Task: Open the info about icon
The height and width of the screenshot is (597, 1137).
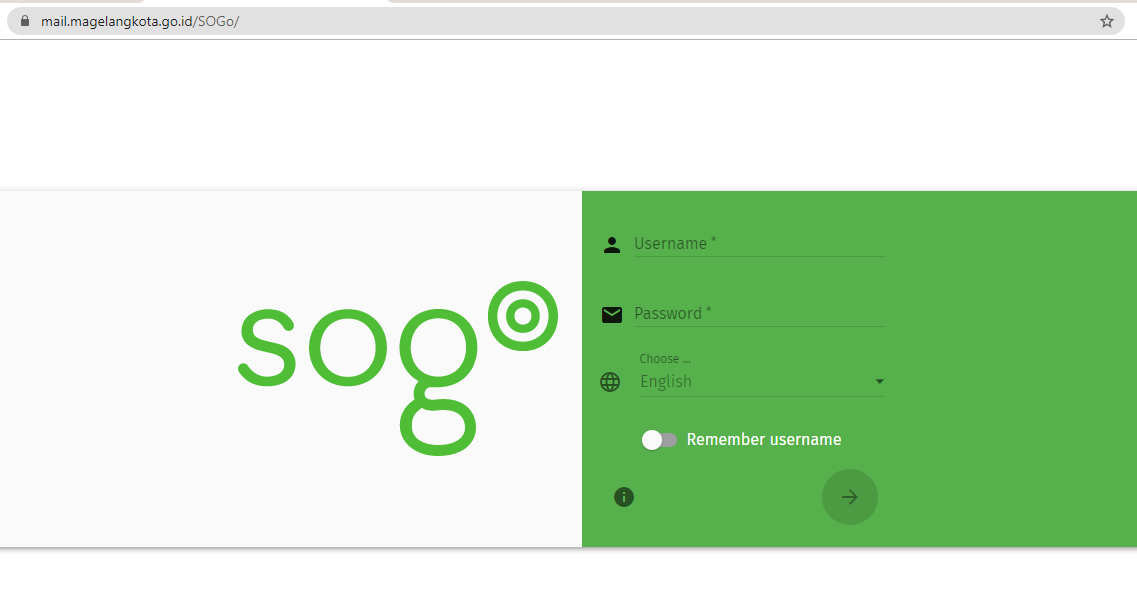Action: 624,497
